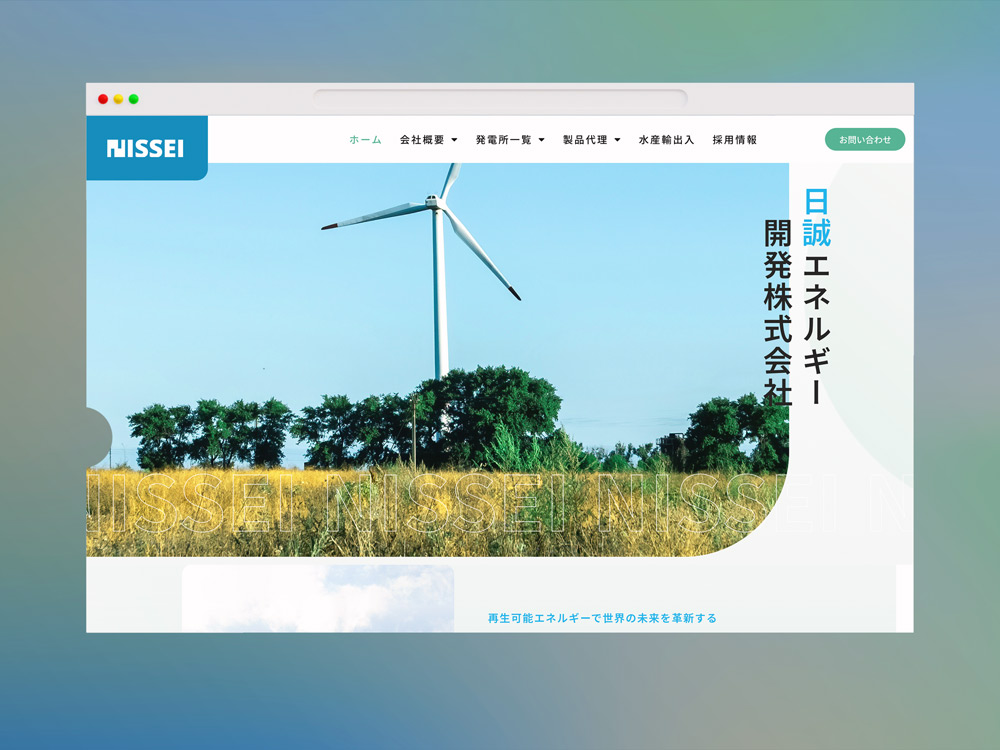1000x750 pixels.
Task: Focus the browser address bar
Action: point(500,99)
